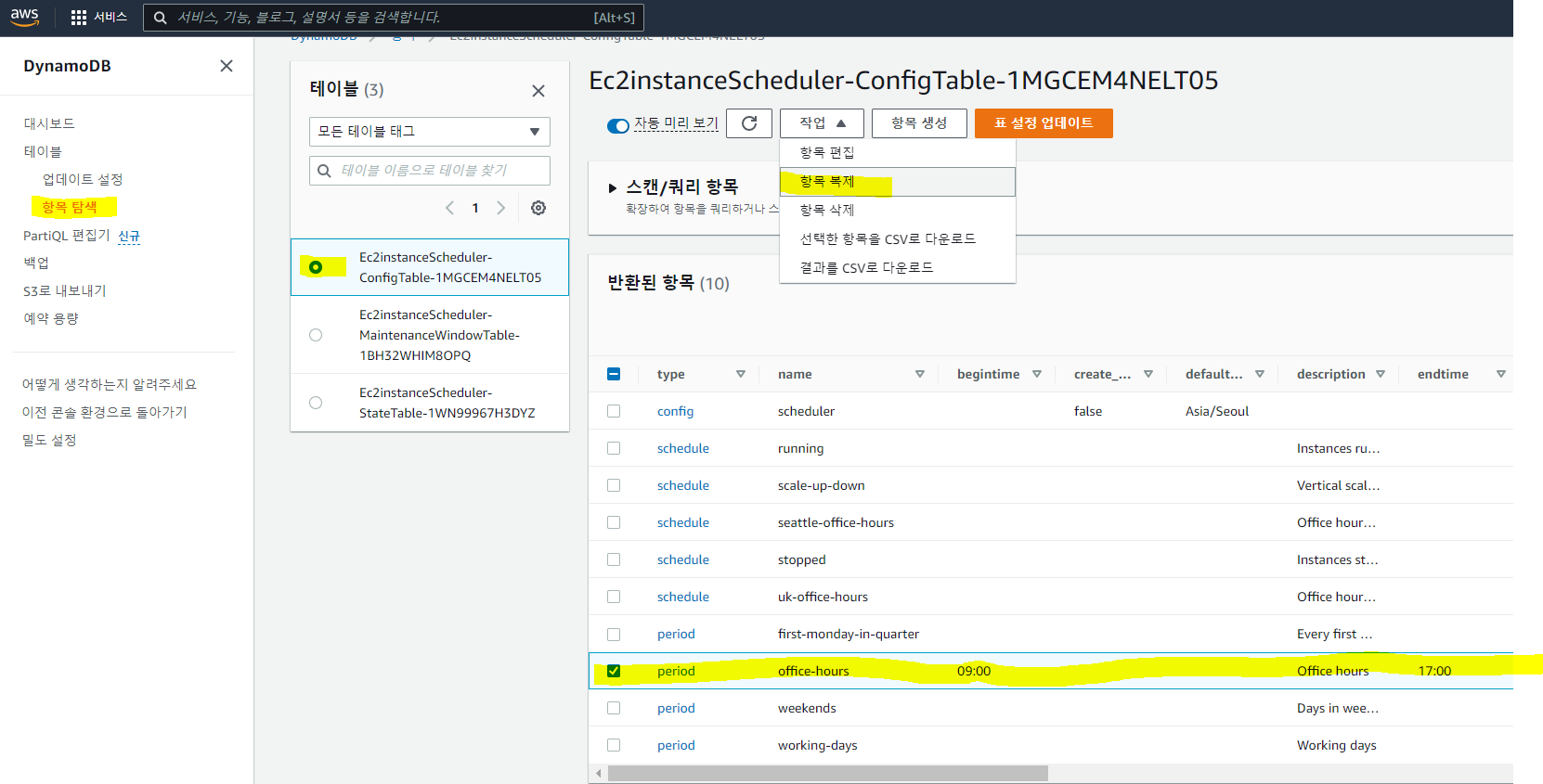Choose 결과를 CSV로 다운로드
Screen dimensions: 1543x784
point(898,268)
